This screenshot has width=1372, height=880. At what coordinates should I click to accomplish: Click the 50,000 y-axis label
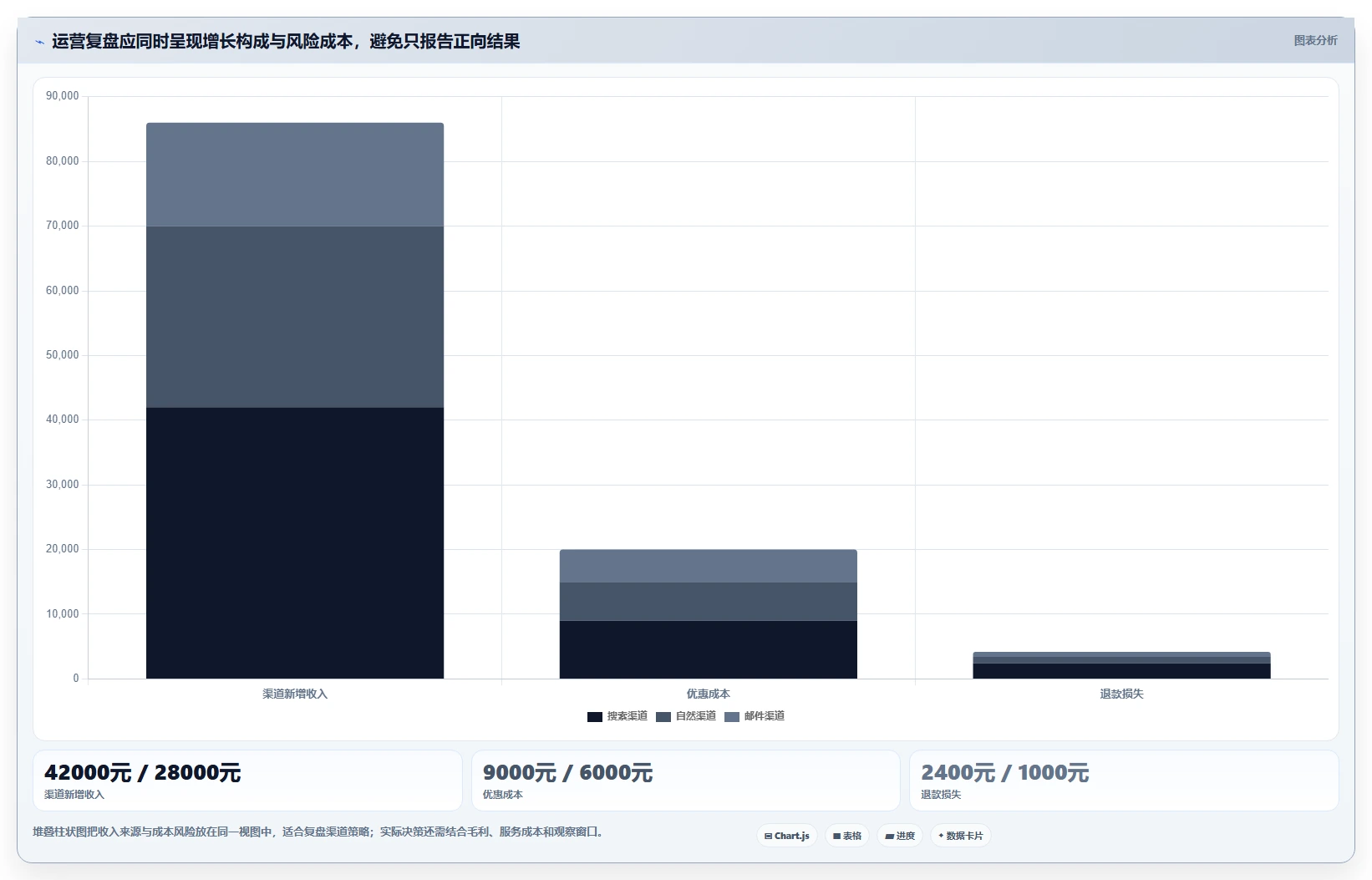63,355
